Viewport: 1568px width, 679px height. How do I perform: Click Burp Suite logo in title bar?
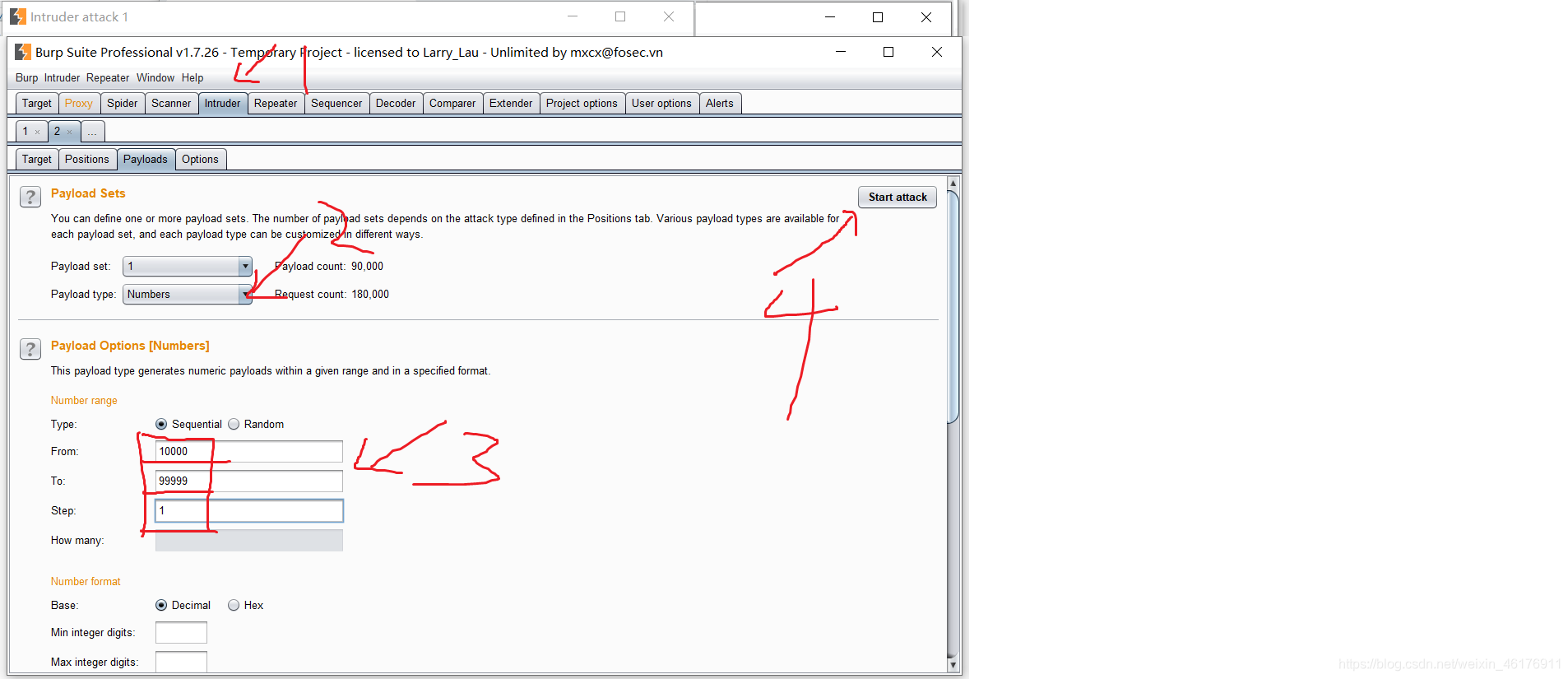(23, 52)
